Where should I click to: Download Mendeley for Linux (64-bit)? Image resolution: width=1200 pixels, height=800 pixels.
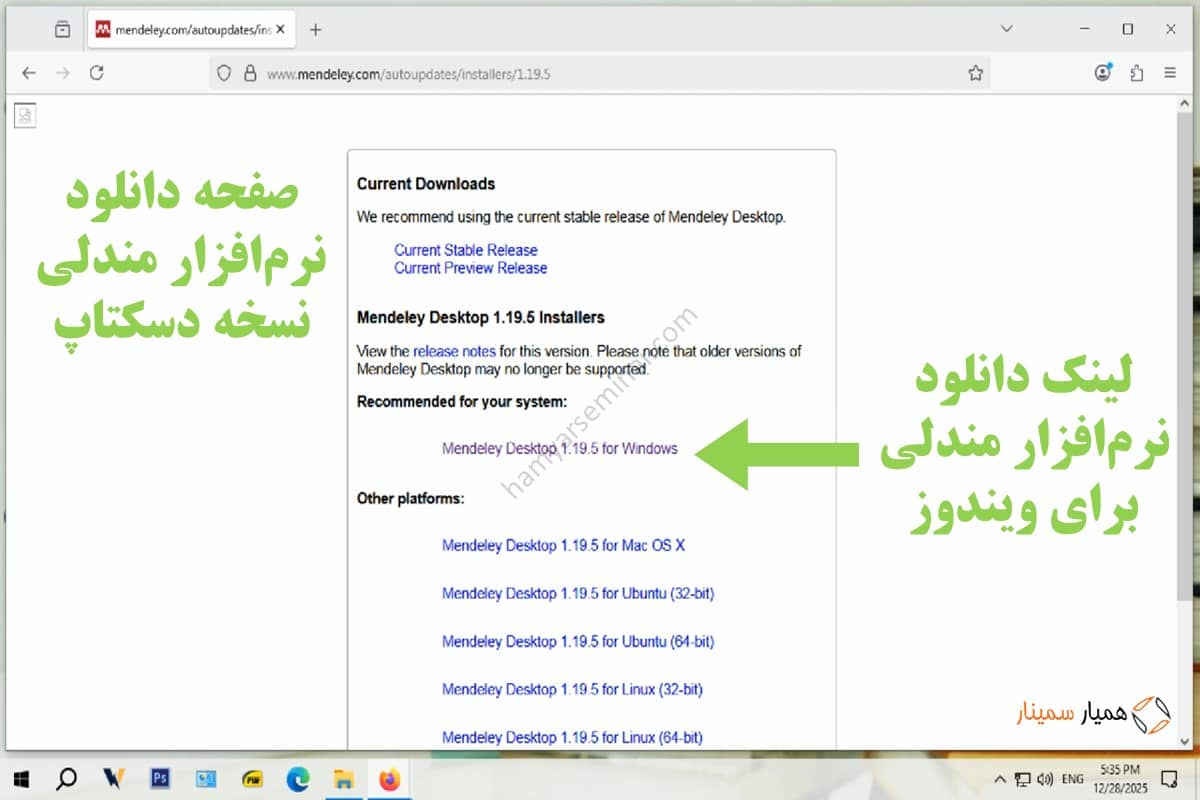pyautogui.click(x=572, y=738)
